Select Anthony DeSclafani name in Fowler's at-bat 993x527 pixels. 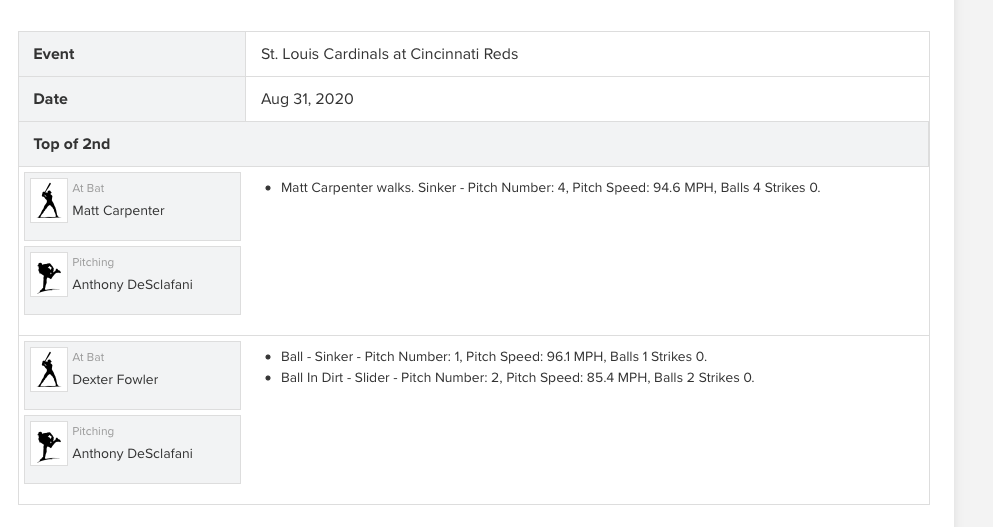click(x=132, y=454)
